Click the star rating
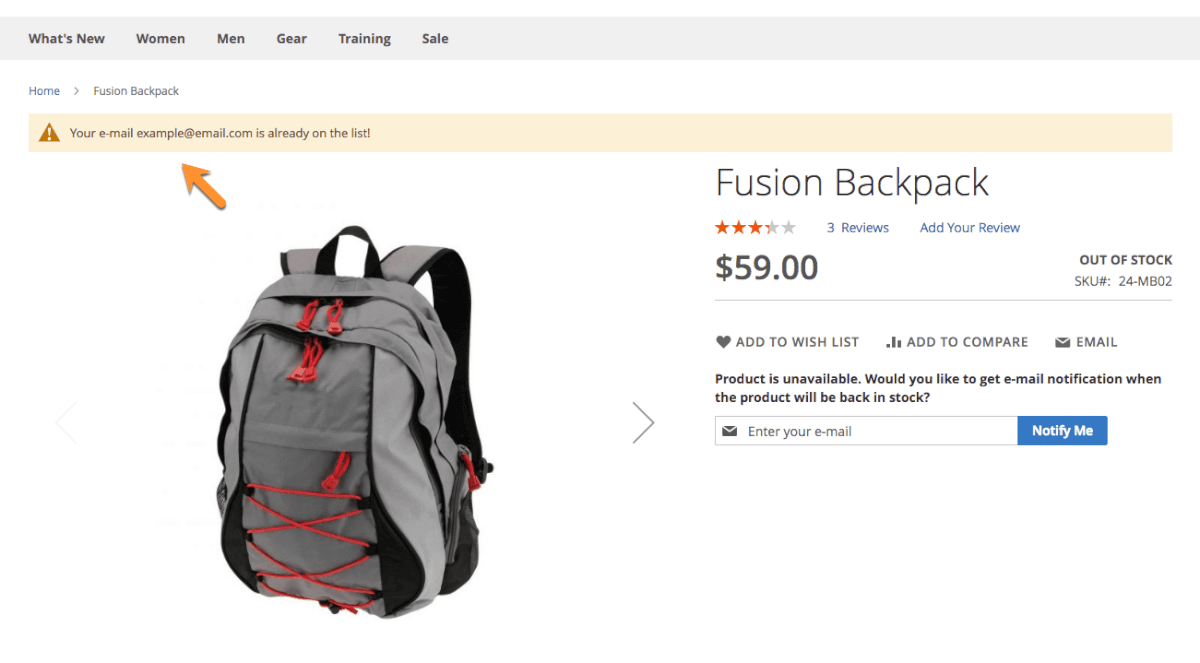Image resolution: width=1200 pixels, height=663 pixels. pos(755,228)
